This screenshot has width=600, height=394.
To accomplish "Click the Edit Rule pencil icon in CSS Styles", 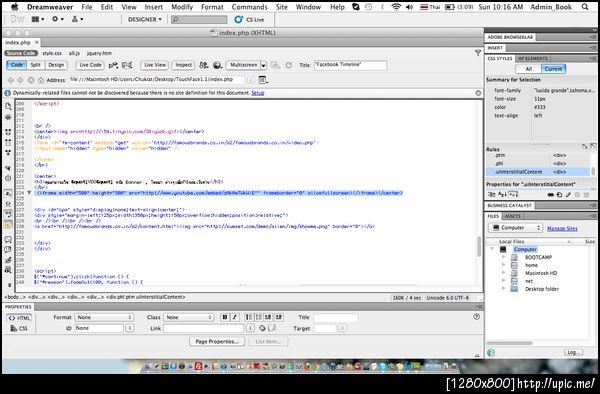I will click(x=568, y=195).
